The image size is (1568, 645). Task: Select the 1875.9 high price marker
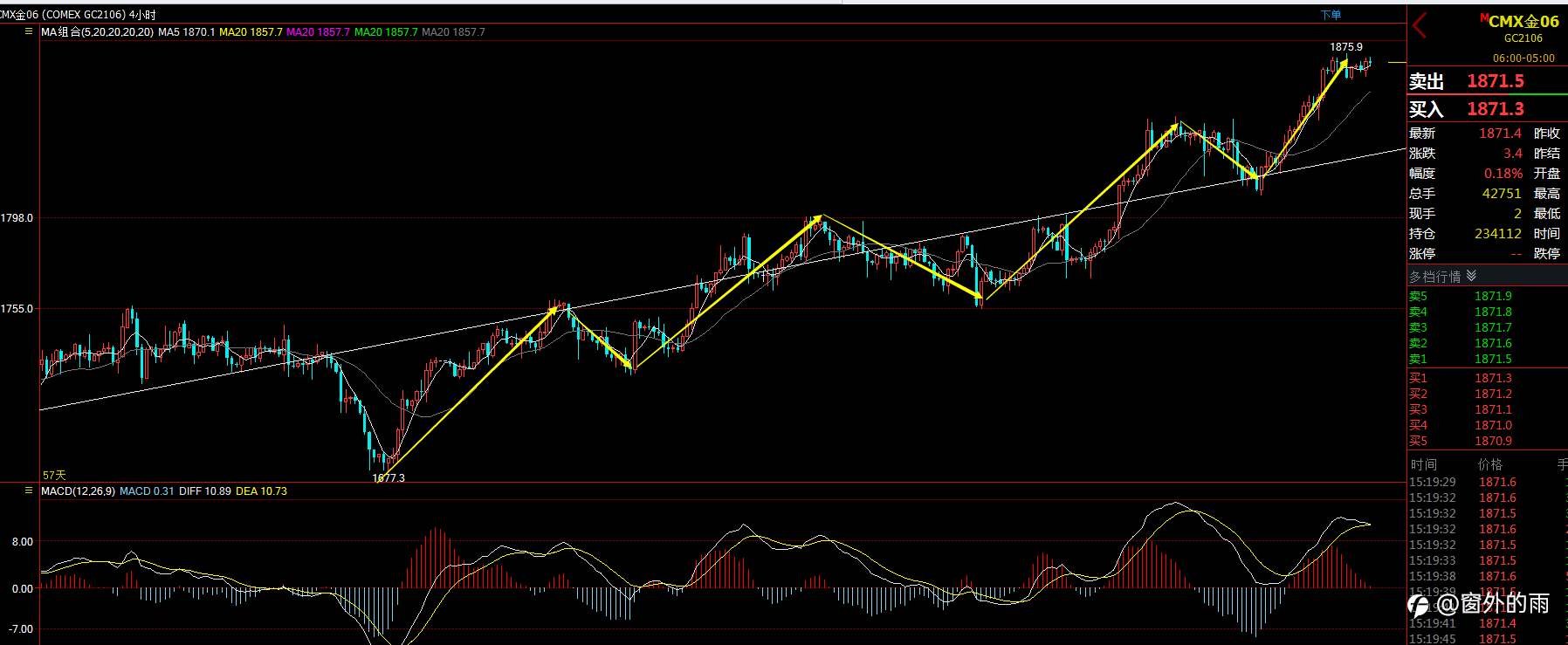coord(1345,47)
